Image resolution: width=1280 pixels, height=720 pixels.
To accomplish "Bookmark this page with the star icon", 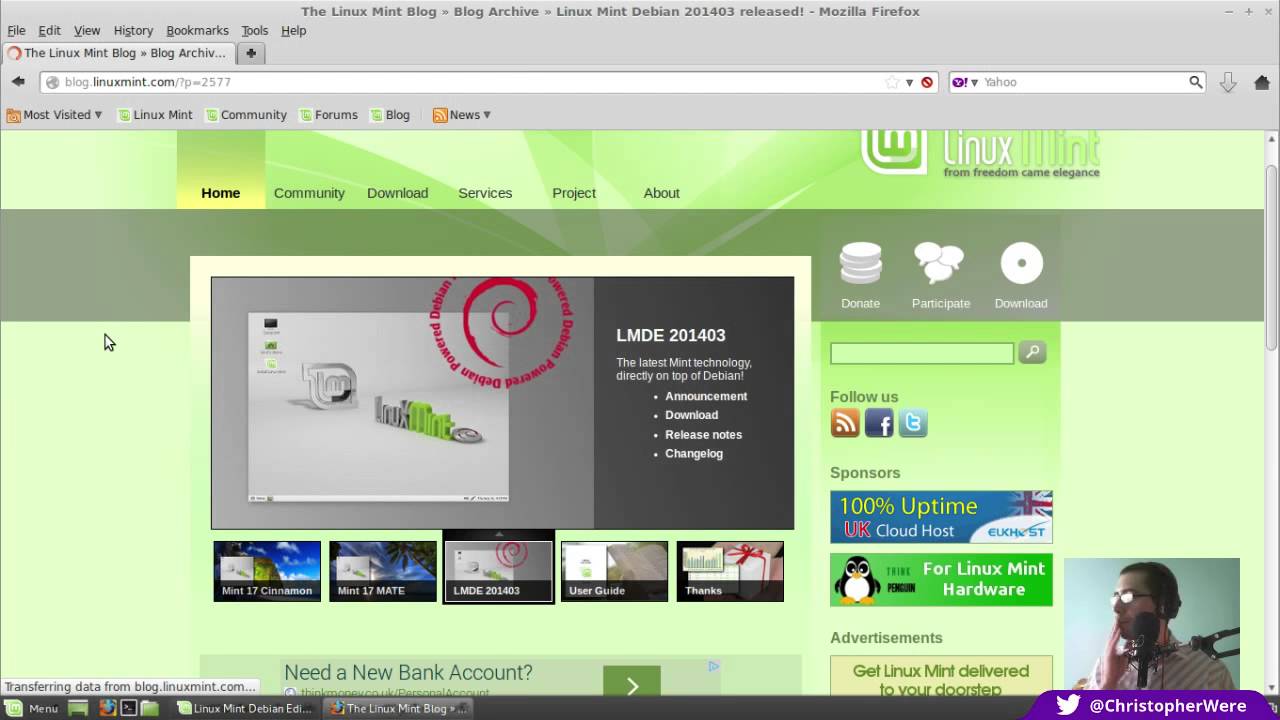I will (x=892, y=82).
